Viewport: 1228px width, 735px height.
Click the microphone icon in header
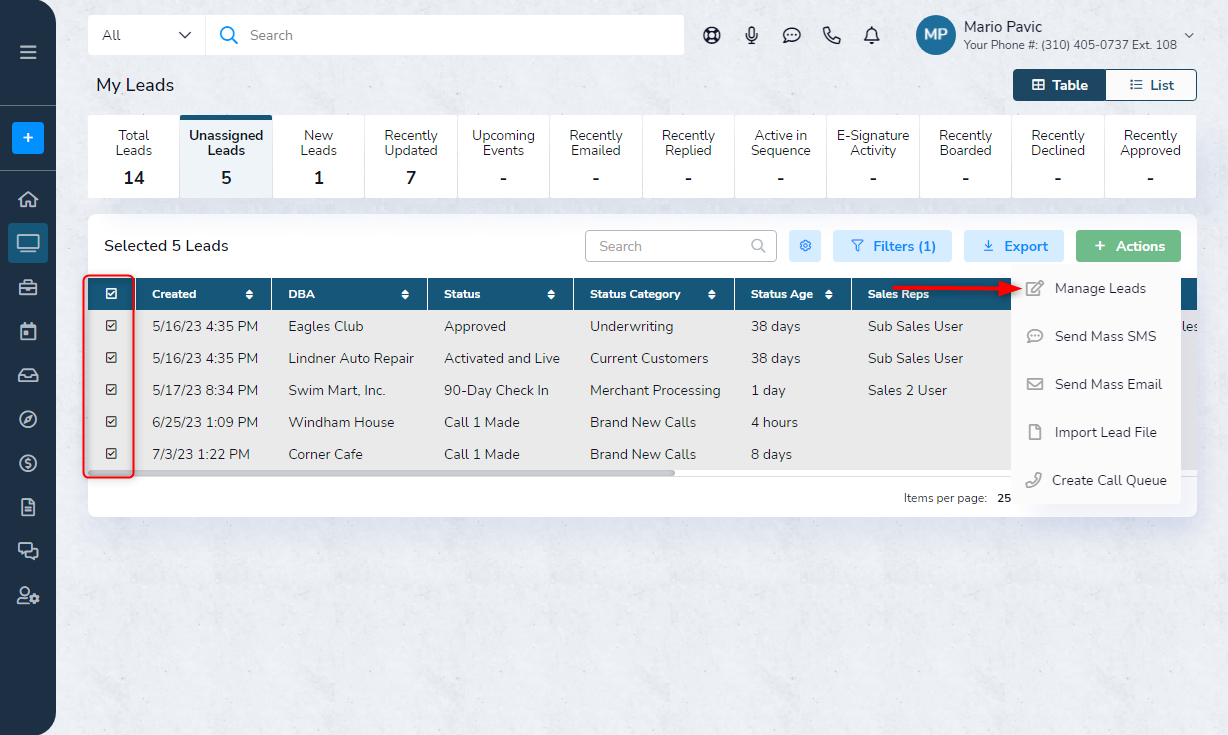click(x=752, y=35)
